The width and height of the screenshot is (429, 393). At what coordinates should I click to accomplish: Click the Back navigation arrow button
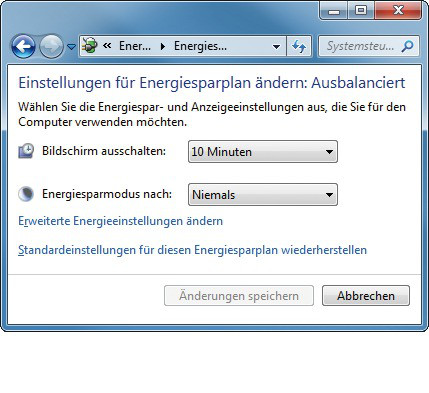tap(23, 46)
